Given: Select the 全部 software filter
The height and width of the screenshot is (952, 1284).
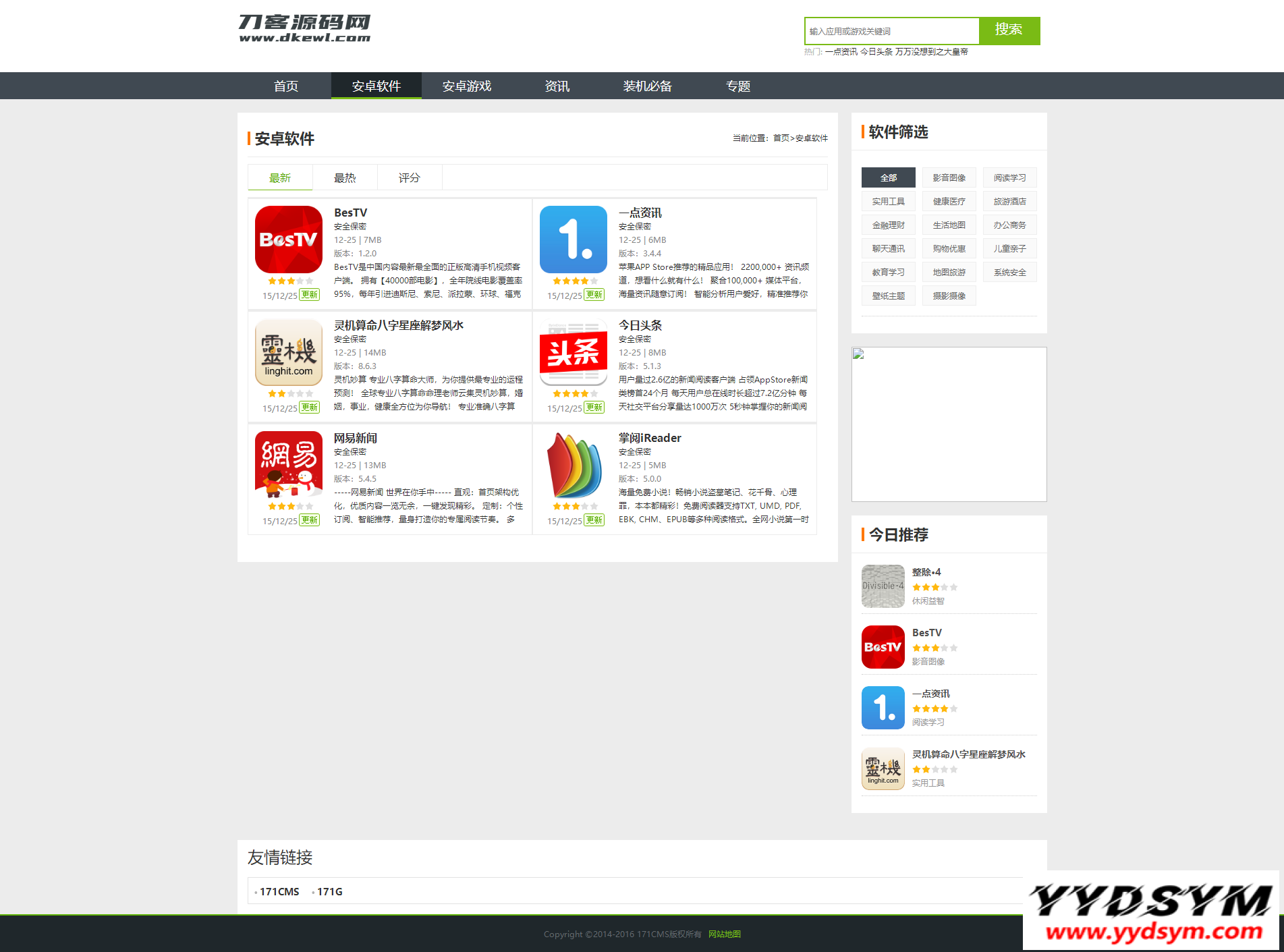Looking at the screenshot, I should [888, 177].
